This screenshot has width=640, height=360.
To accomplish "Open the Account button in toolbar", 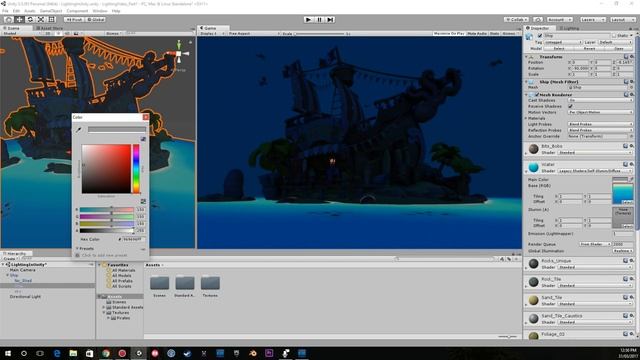I will click(x=560, y=19).
